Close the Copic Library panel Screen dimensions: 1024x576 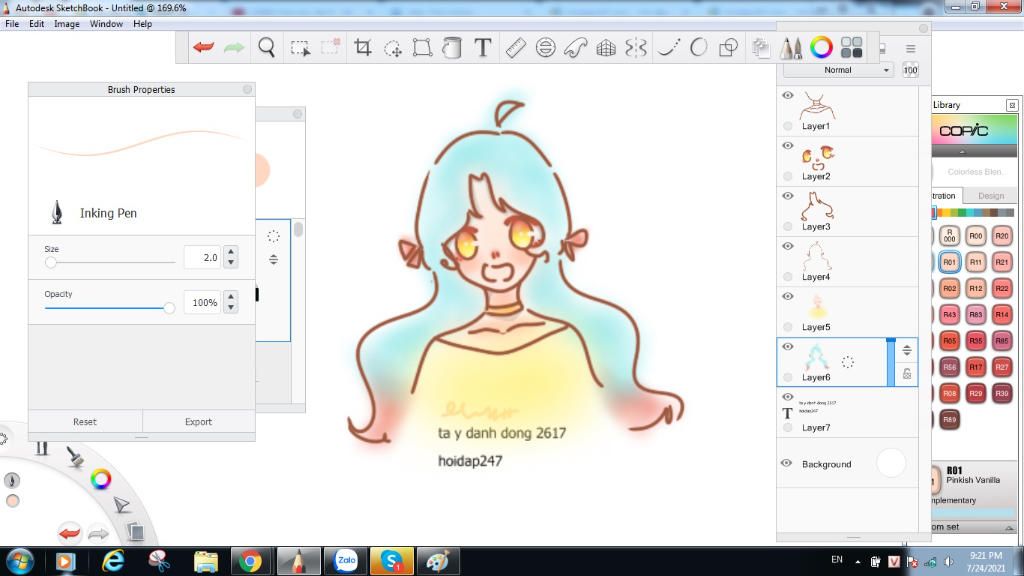[x=1012, y=105]
